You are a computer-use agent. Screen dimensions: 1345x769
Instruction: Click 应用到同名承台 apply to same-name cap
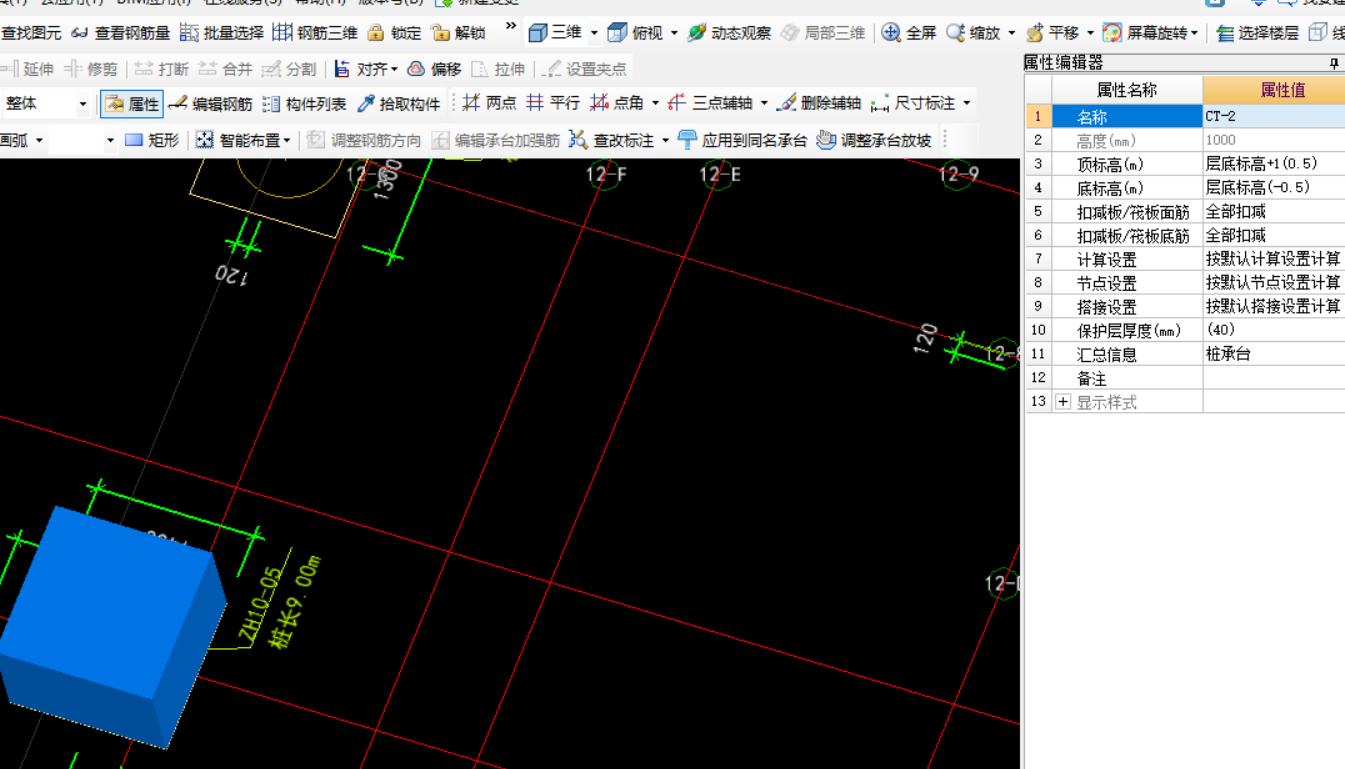click(742, 140)
